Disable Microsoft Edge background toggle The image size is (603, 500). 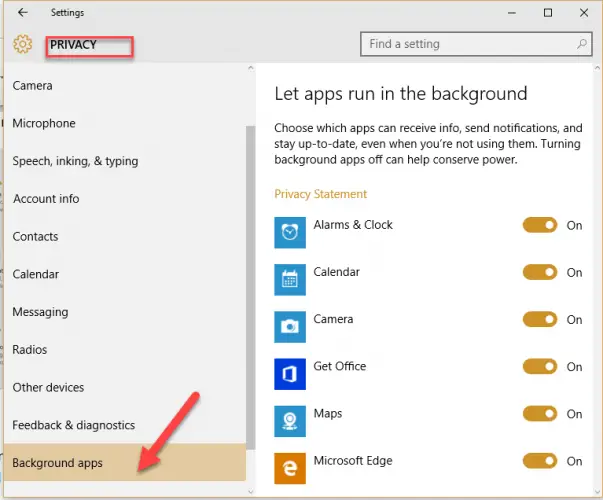coord(540,461)
